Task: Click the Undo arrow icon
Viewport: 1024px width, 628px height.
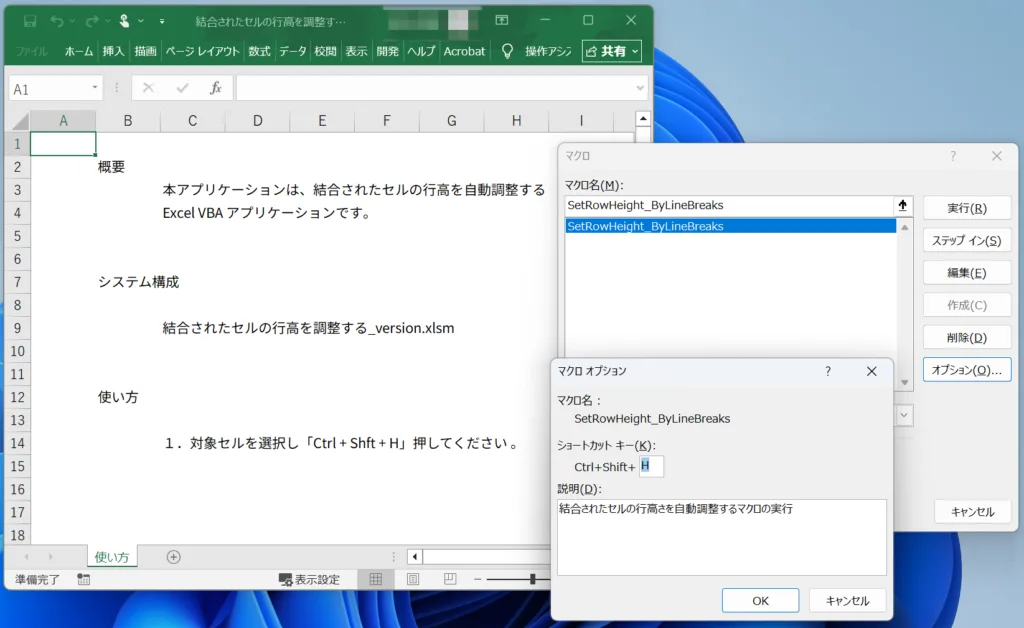Action: (x=58, y=21)
